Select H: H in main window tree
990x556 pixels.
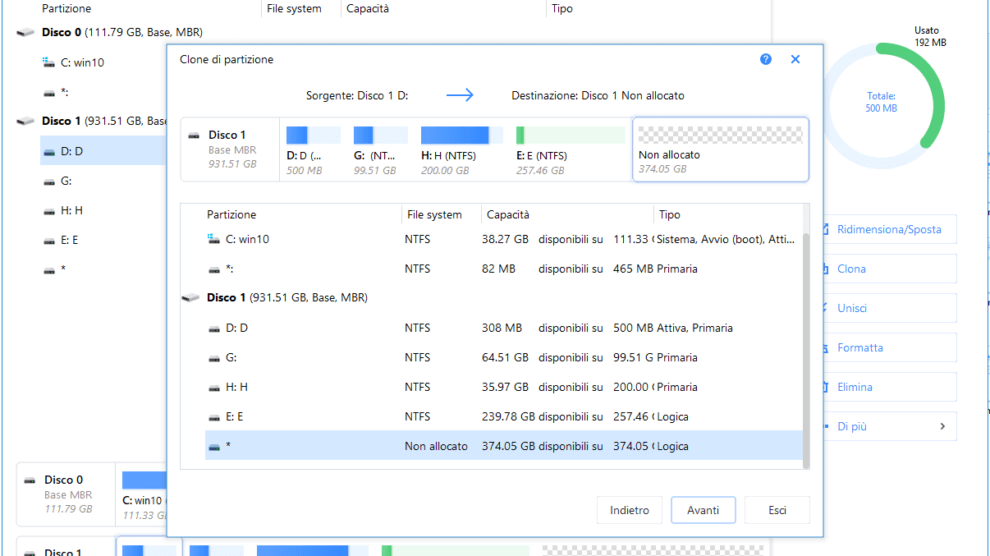point(71,210)
